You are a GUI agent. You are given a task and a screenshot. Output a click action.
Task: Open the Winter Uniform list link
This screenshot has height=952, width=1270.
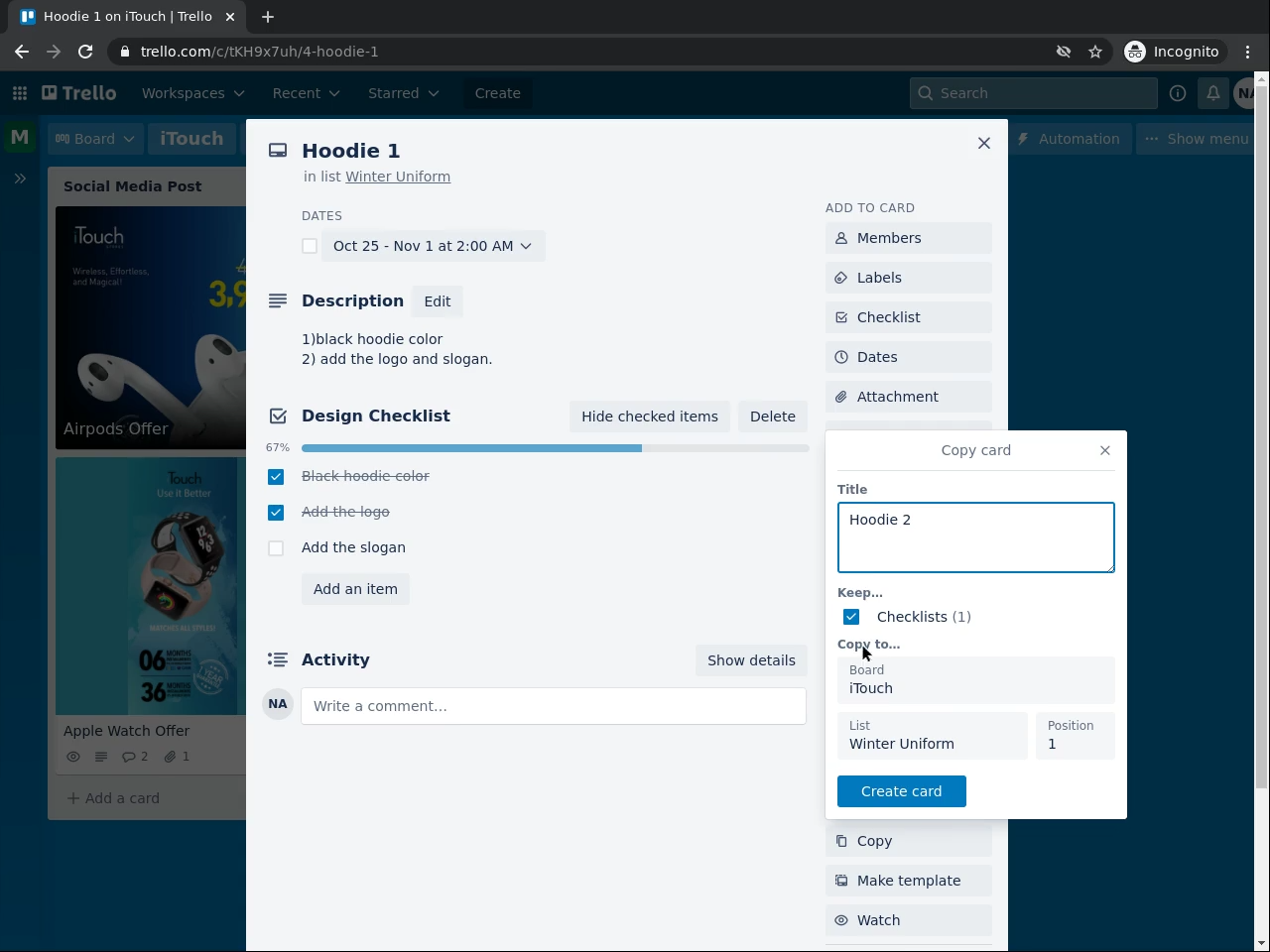398,177
